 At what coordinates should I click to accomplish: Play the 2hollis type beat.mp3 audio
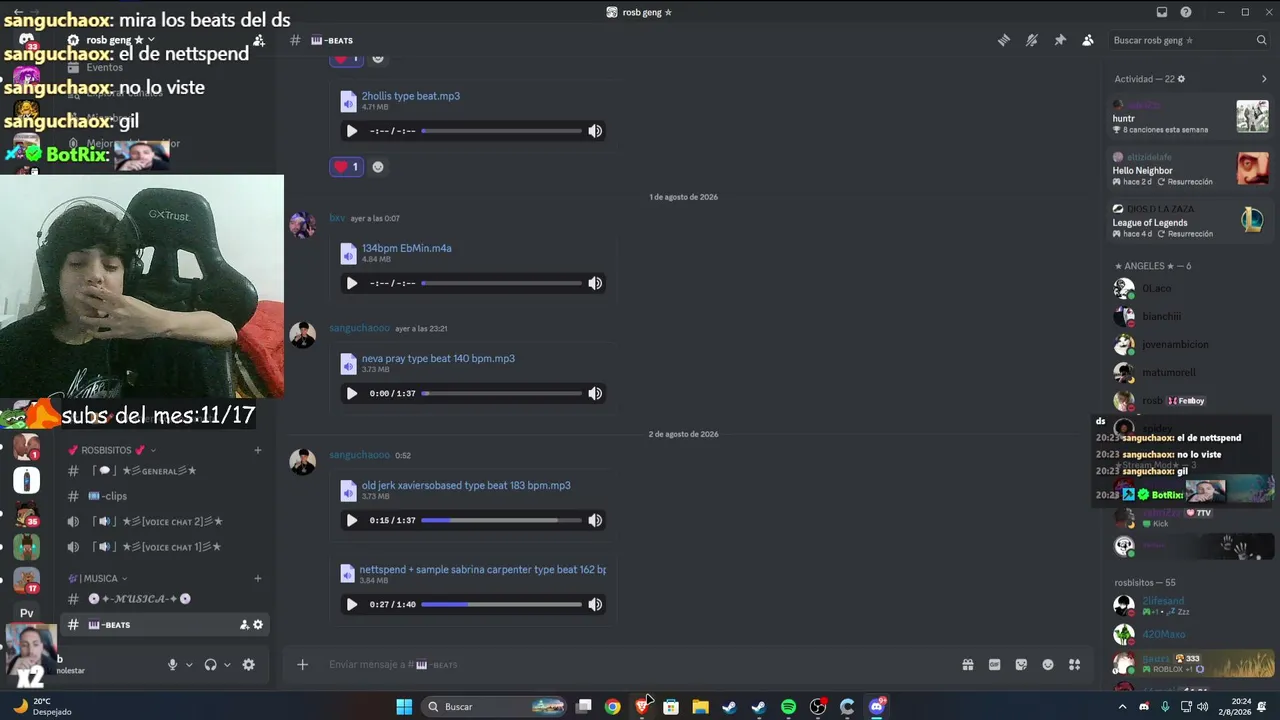(352, 131)
